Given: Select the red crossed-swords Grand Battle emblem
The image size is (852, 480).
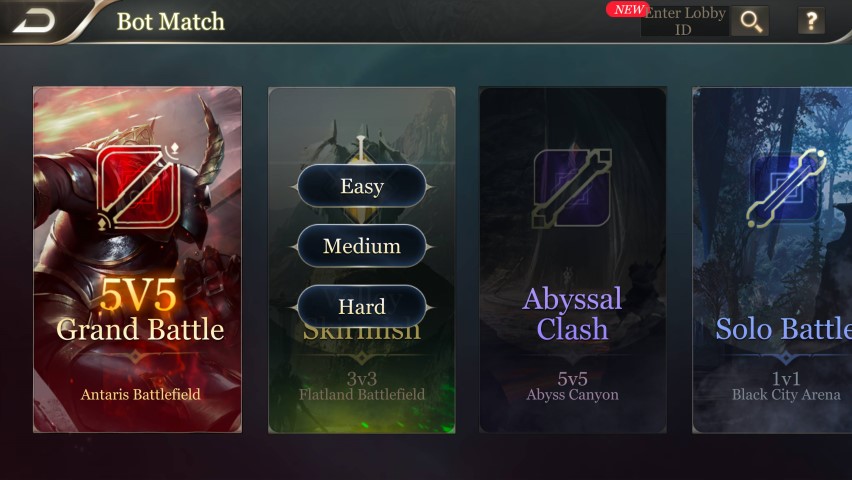Looking at the screenshot, I should (139, 186).
